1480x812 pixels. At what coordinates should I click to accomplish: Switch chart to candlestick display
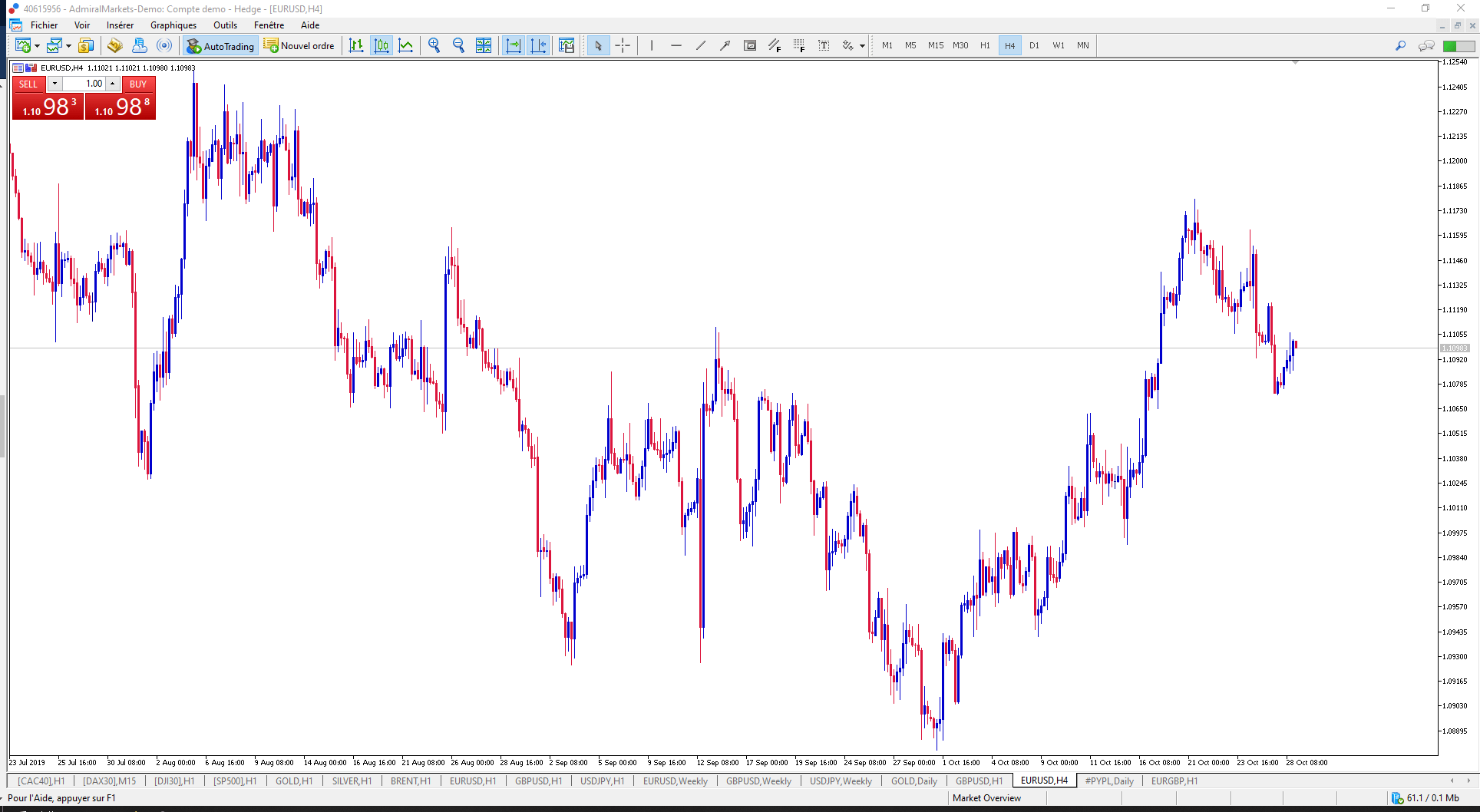tap(382, 45)
